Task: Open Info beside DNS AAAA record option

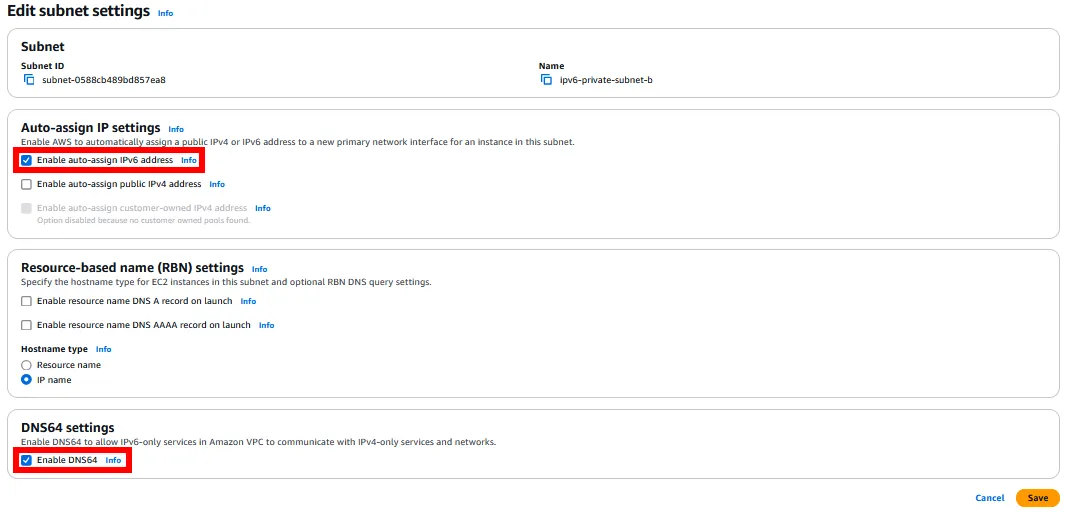Action: coord(266,325)
